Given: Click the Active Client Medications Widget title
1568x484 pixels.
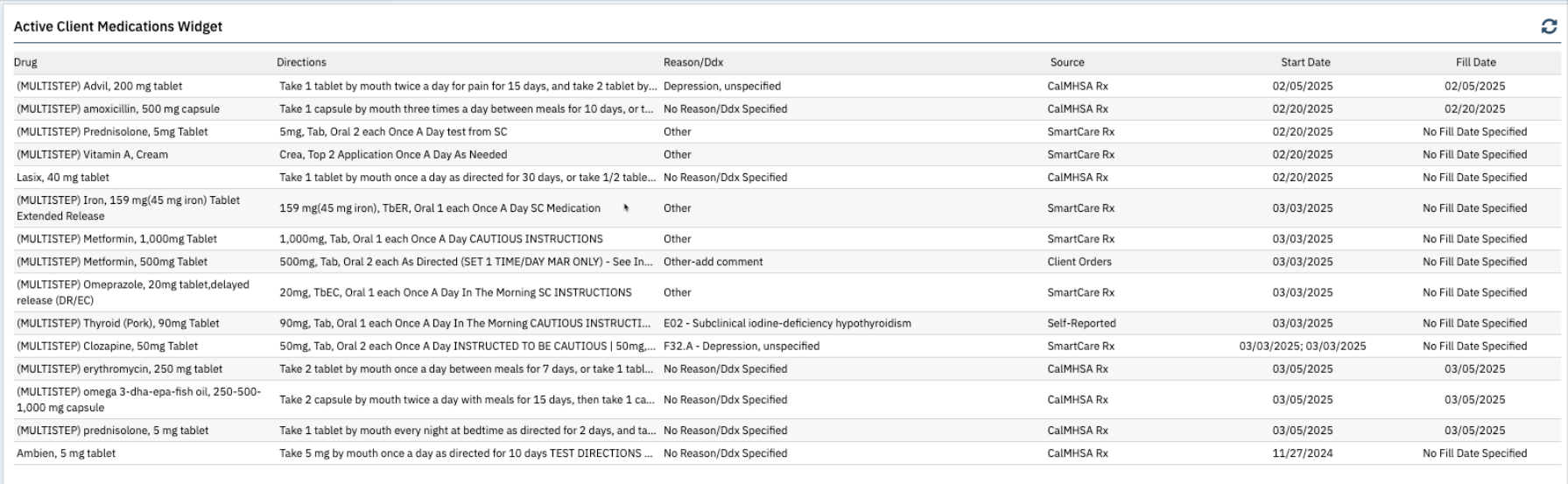Looking at the screenshot, I should (x=118, y=26).
